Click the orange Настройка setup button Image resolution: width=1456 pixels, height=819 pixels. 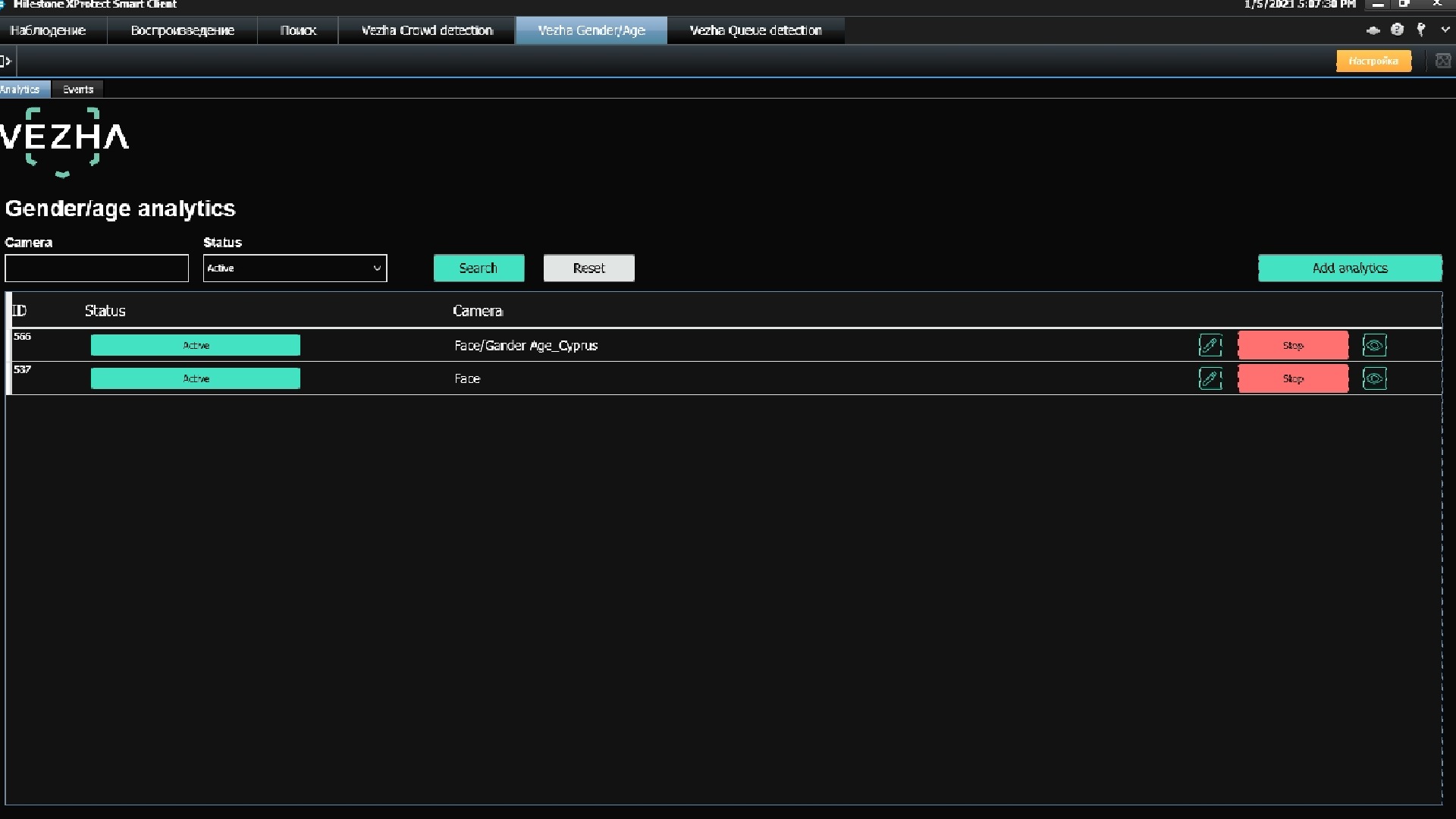[1373, 61]
